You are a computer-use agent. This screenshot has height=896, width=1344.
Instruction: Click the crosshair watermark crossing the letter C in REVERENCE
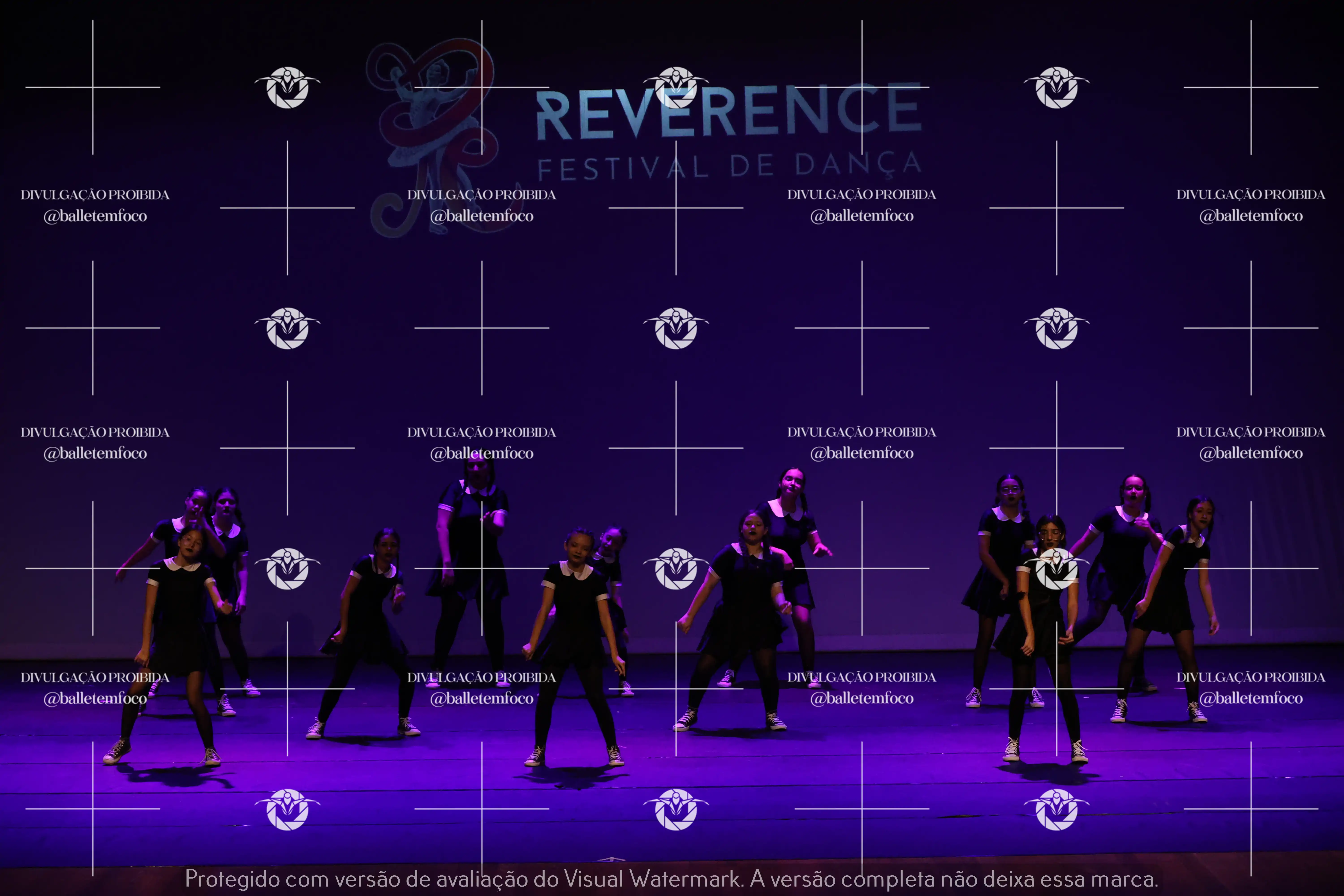tap(862, 87)
